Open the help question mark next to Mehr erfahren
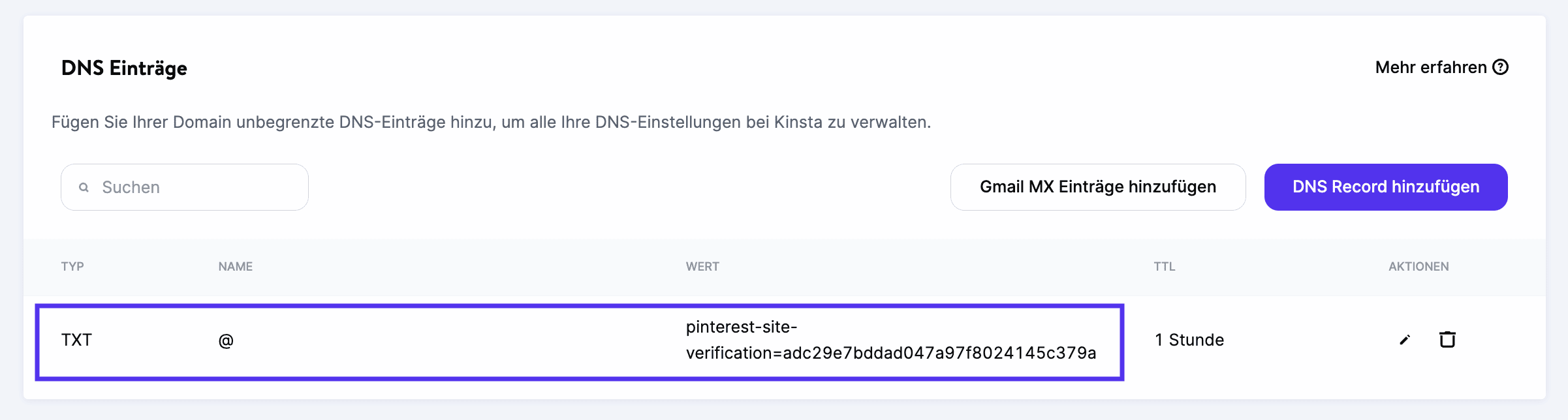 pos(1499,67)
